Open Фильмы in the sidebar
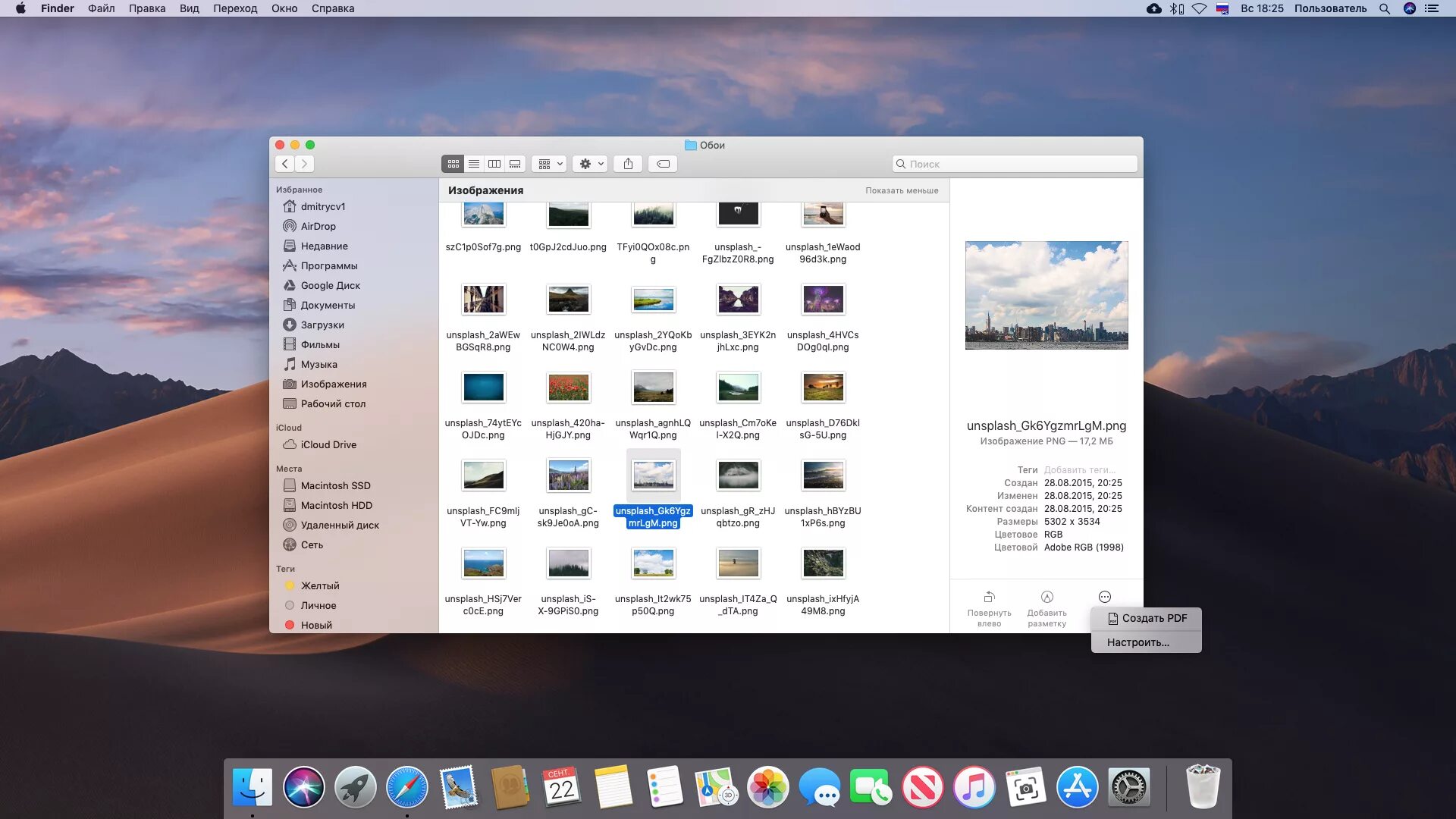Viewport: 1456px width, 819px height. pos(320,344)
